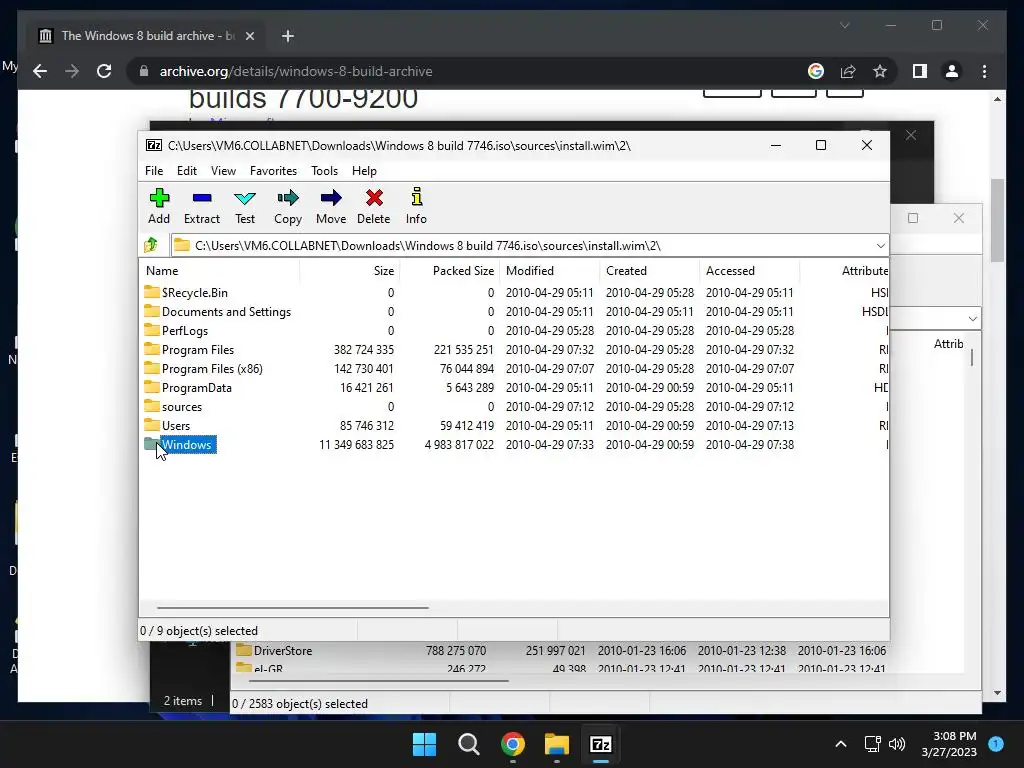Open Chrome profile icon
Screen dimensions: 1024x768
952,71
